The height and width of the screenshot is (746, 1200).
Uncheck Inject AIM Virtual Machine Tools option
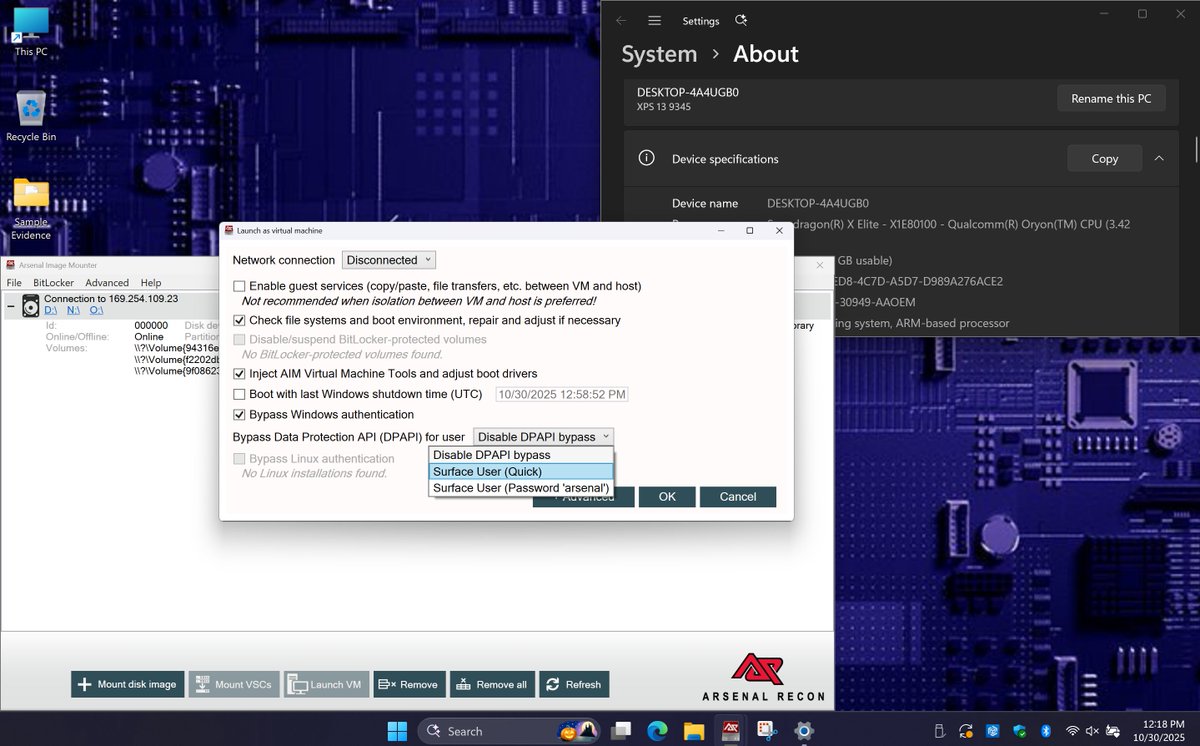pos(239,373)
